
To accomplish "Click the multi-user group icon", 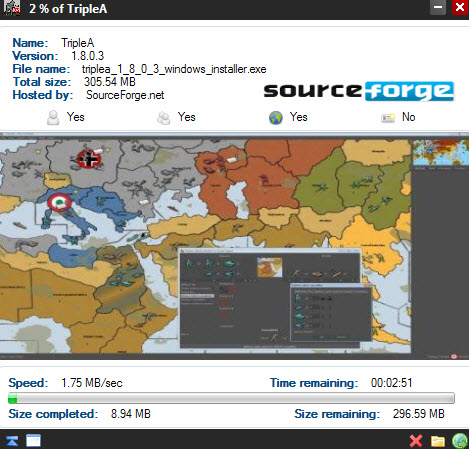I will click(164, 118).
